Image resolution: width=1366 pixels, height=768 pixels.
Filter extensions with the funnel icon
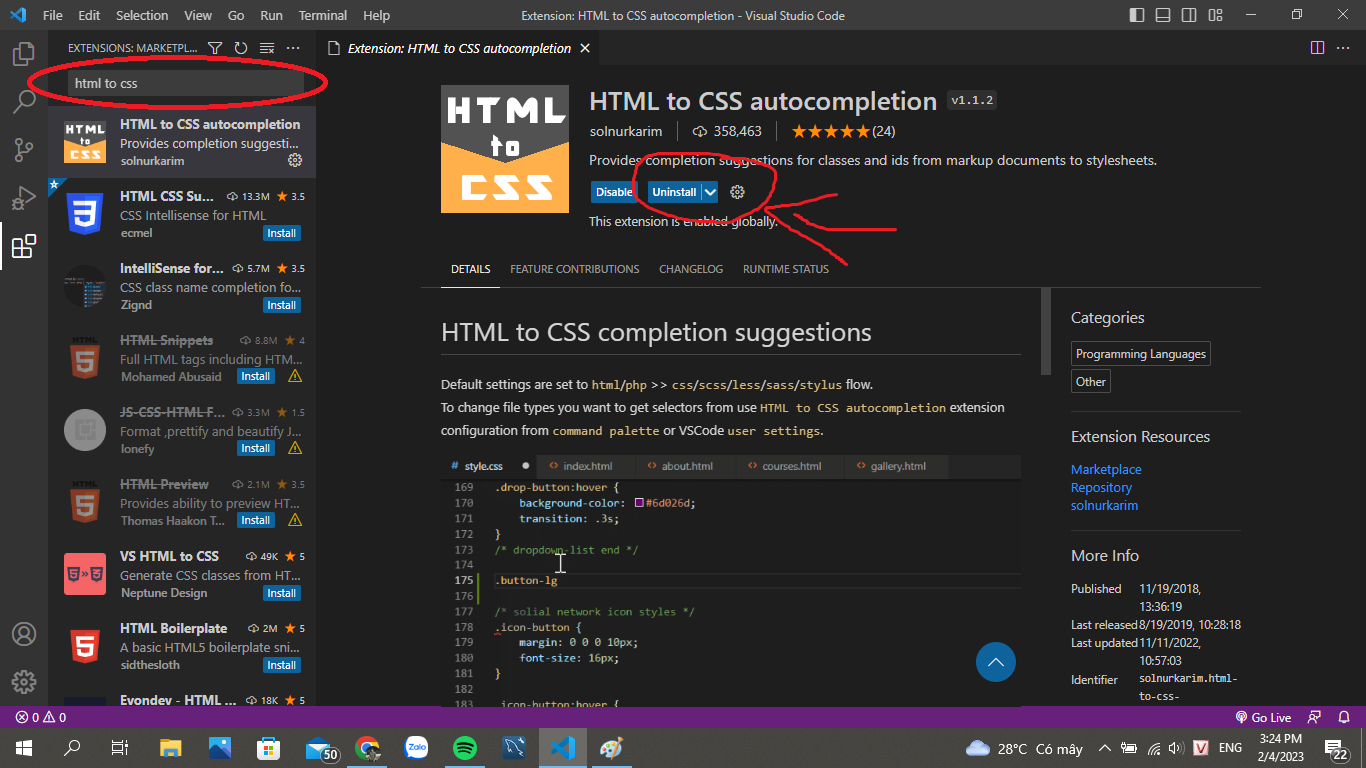click(x=215, y=48)
